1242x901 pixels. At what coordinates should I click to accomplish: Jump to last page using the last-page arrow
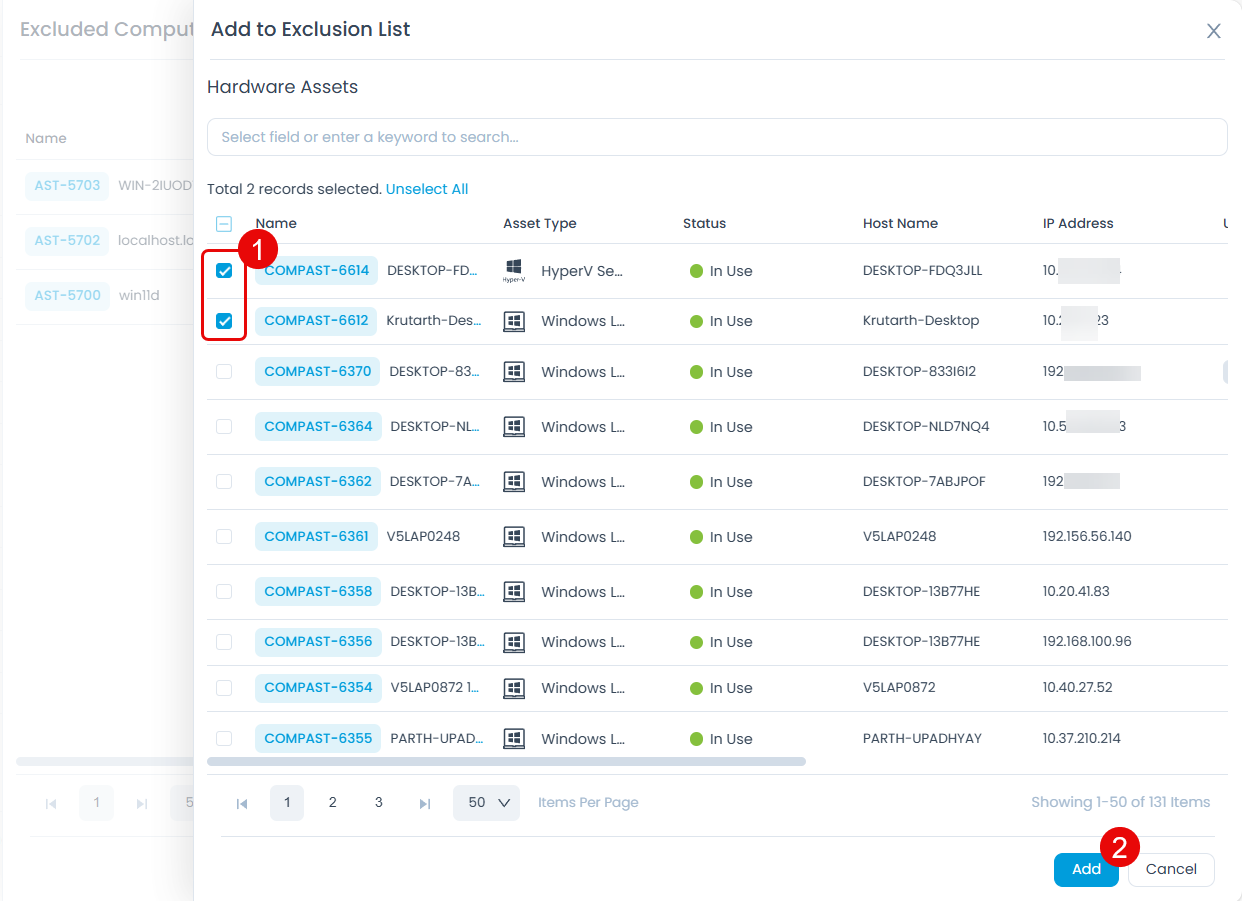(x=423, y=802)
